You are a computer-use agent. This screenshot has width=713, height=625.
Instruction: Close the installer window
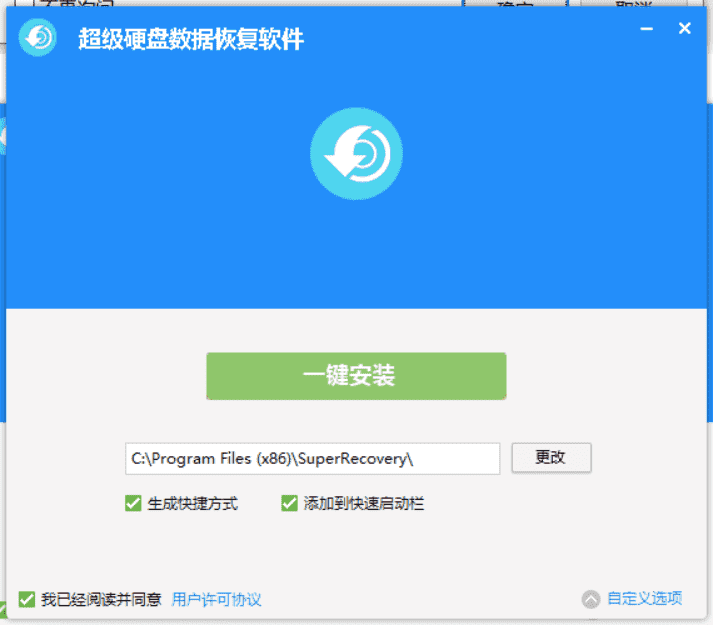pos(684,28)
